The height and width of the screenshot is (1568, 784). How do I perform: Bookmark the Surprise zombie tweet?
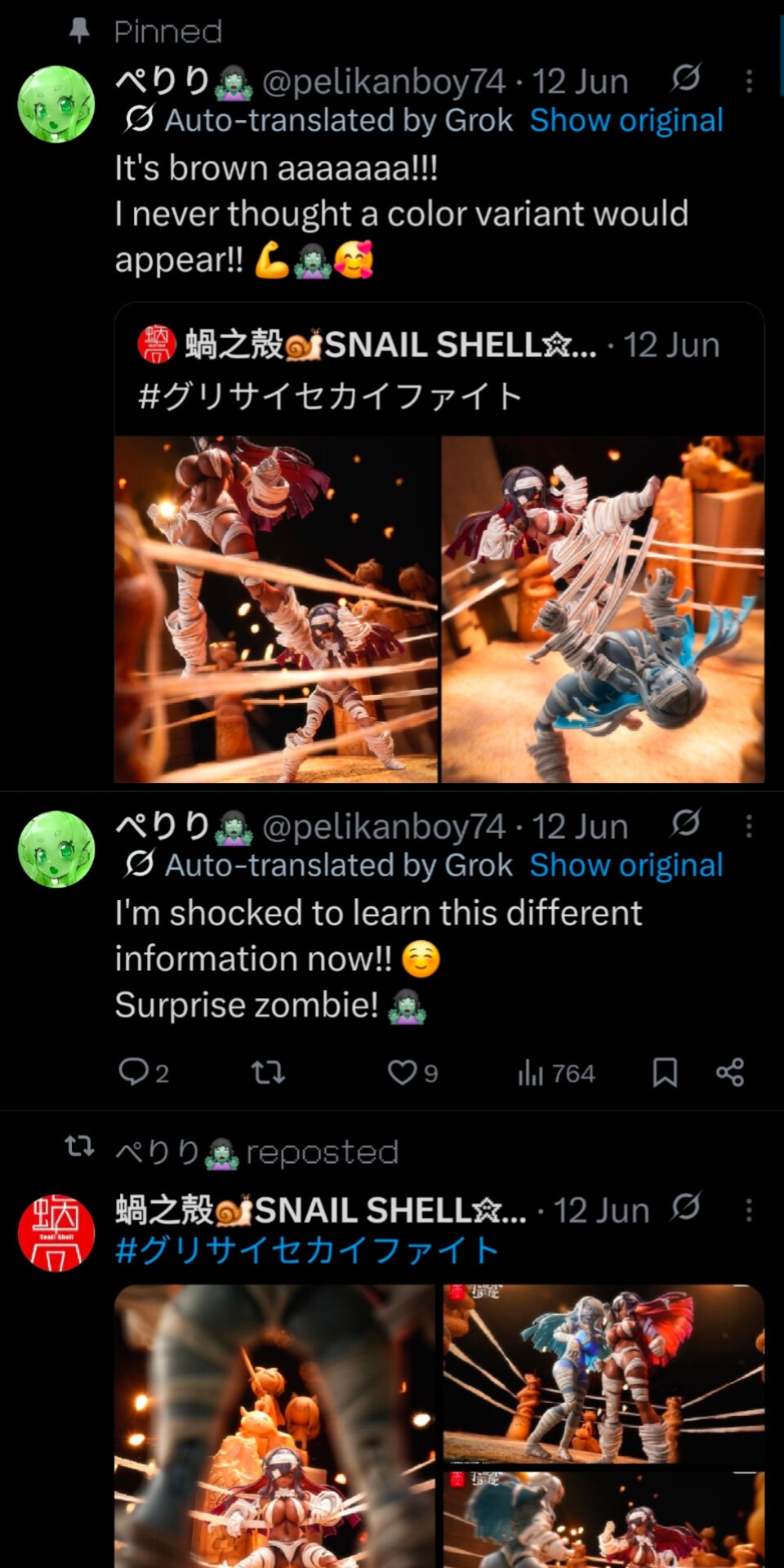point(665,1072)
